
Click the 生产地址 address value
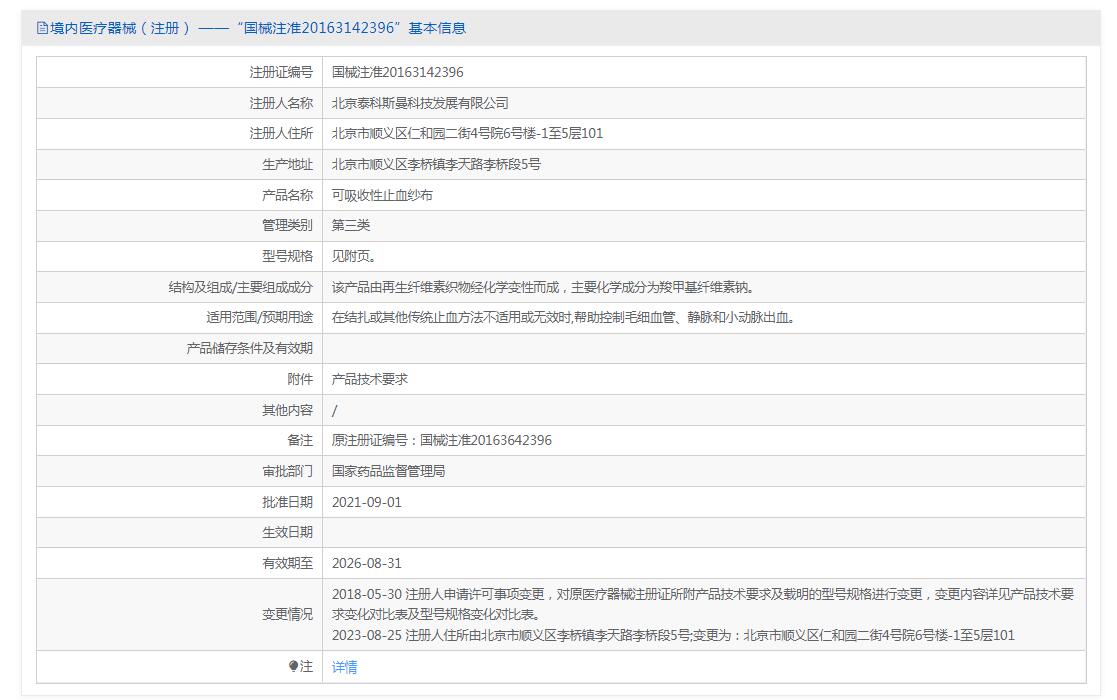436,164
